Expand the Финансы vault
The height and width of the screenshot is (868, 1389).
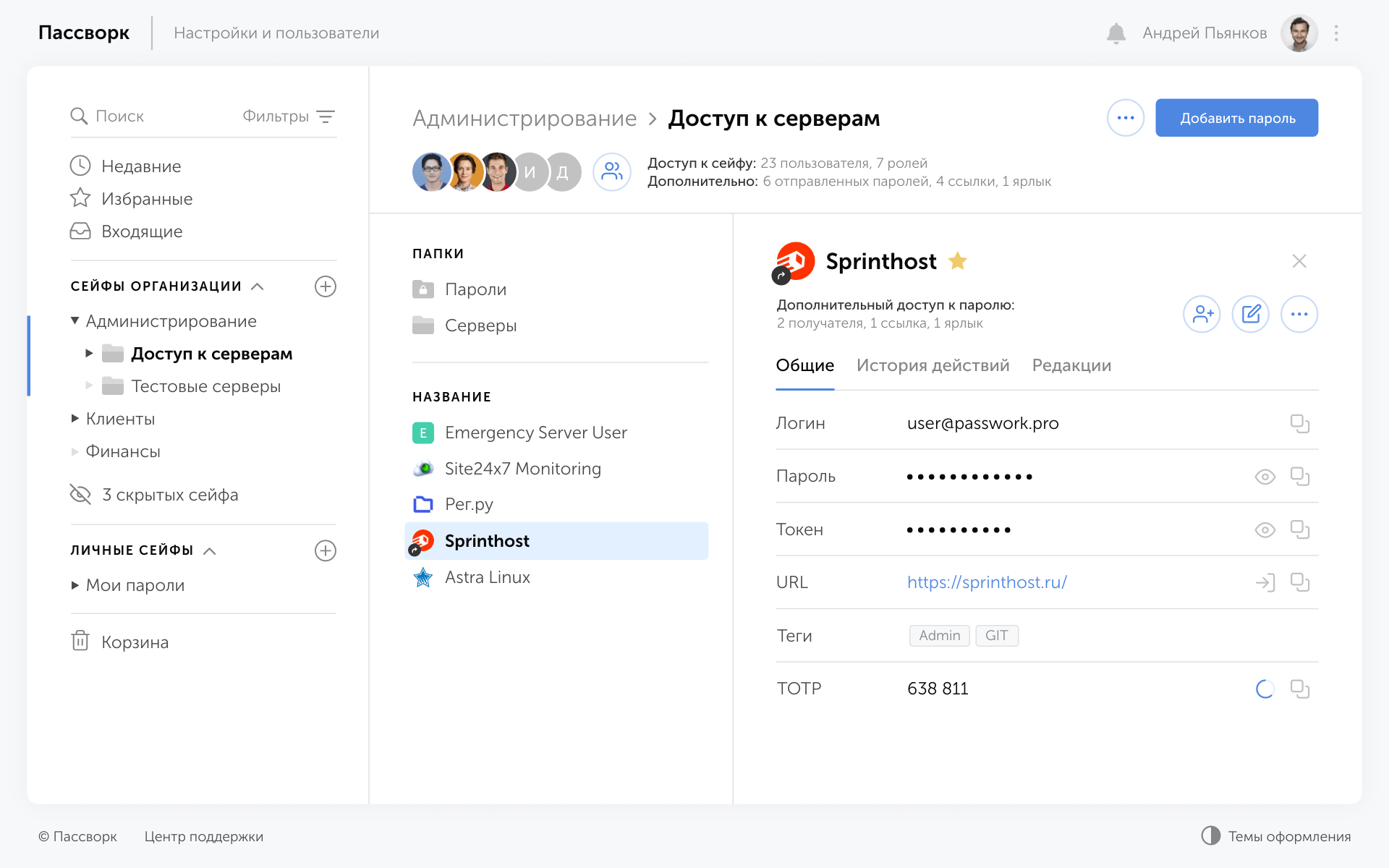click(75, 451)
